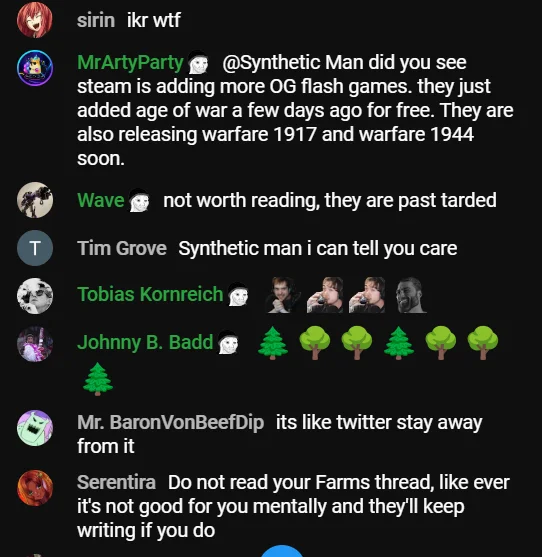Viewport: 542px width, 557px height.
Task: Open Johnny B. Badd's avatar
Action: coord(35,344)
